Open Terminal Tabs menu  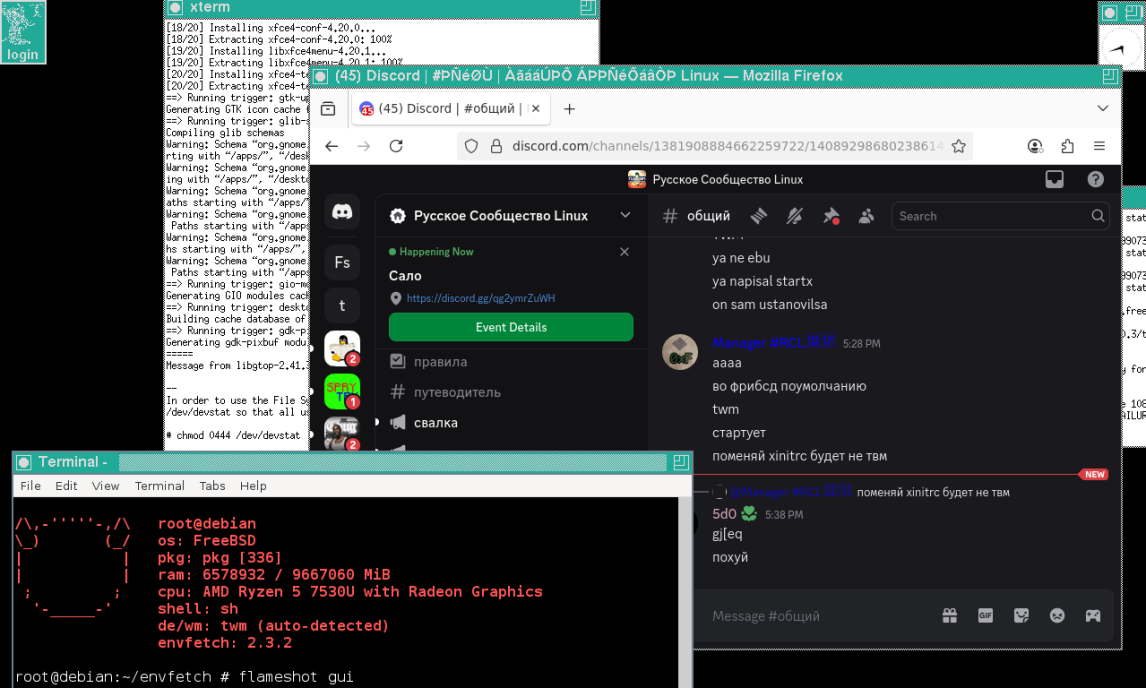212,485
